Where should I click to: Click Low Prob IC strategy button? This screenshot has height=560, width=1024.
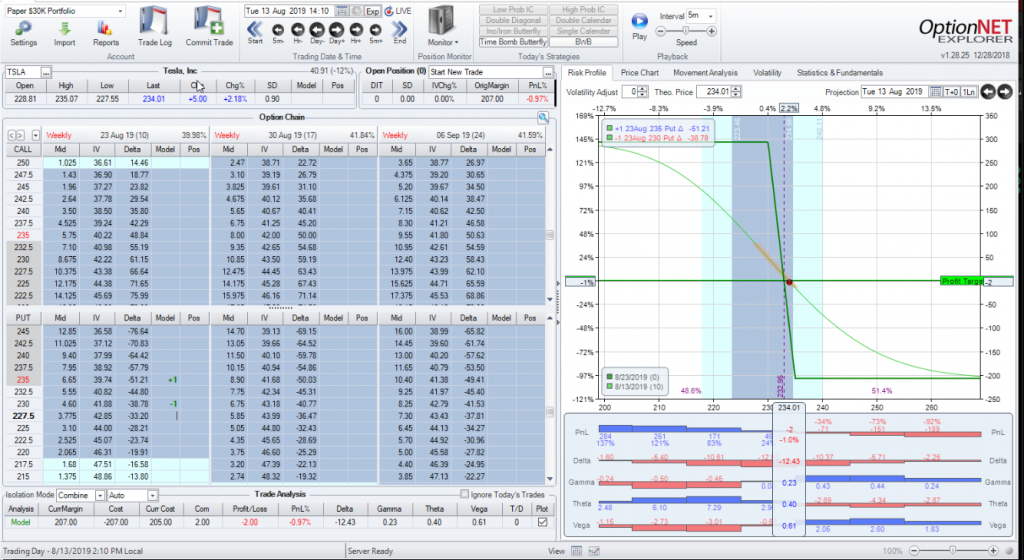tap(513, 10)
